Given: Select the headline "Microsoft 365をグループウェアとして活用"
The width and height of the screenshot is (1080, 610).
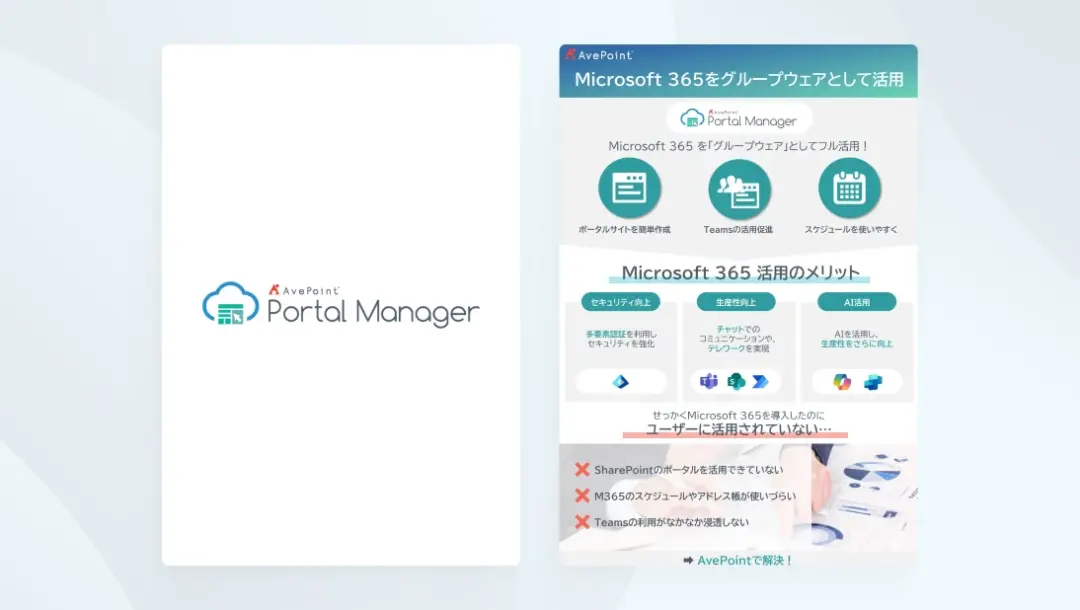Looking at the screenshot, I should pyautogui.click(x=738, y=80).
